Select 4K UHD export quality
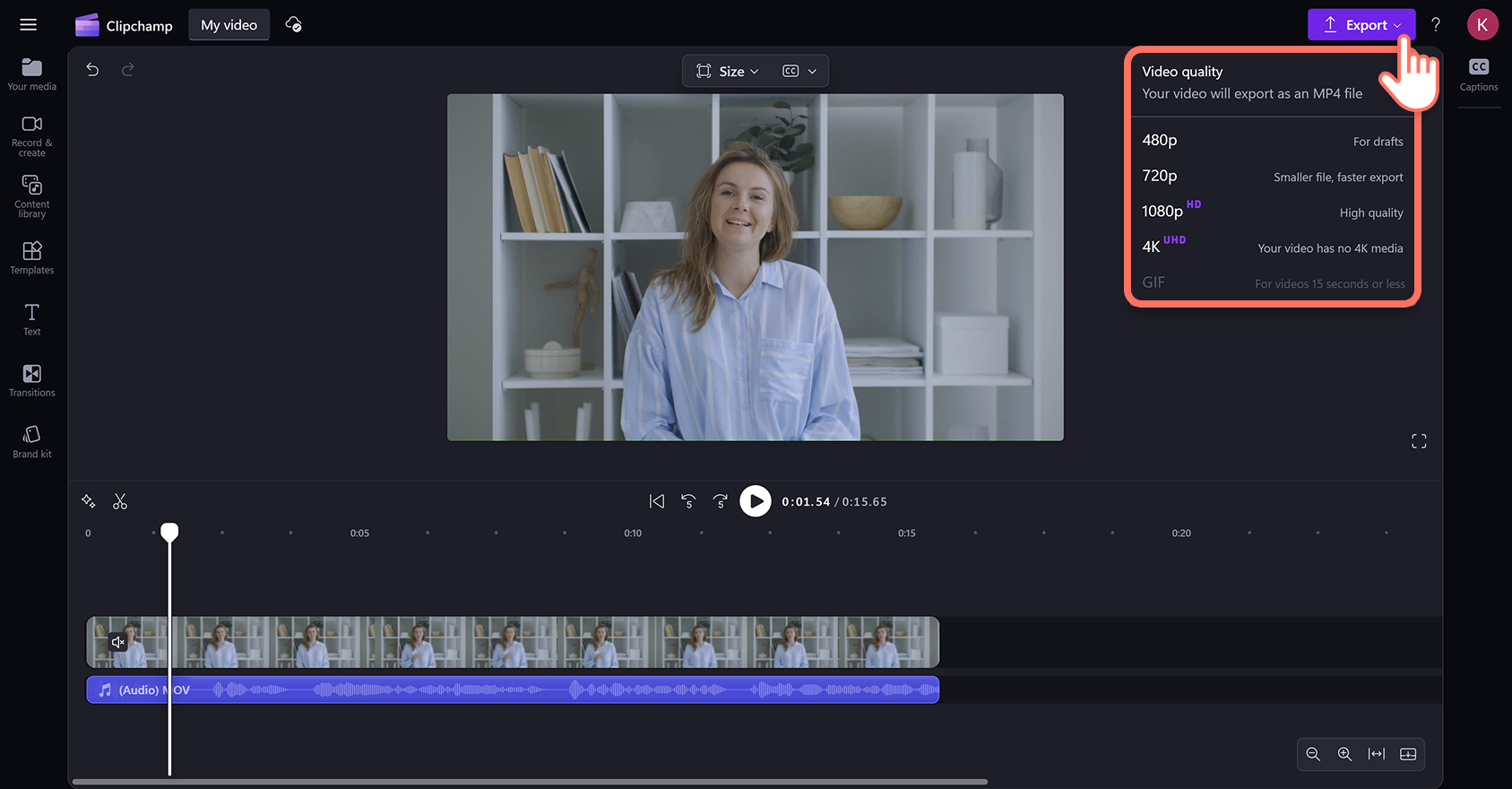Viewport: 1512px width, 789px height. (1272, 247)
